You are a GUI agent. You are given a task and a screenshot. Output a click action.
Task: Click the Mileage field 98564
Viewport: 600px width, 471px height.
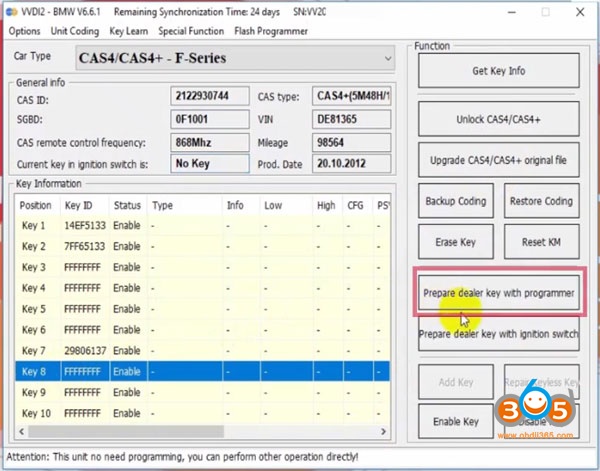tap(352, 143)
